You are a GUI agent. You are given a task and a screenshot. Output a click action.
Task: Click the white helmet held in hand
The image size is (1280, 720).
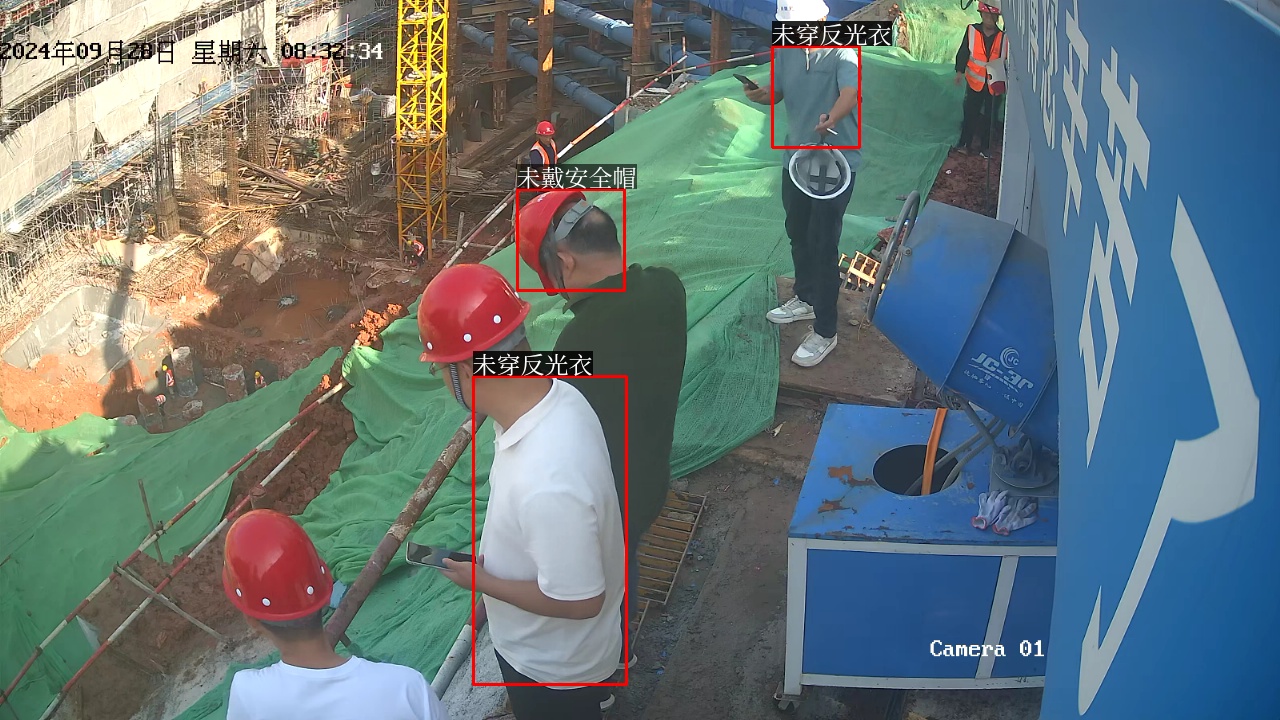(x=819, y=171)
